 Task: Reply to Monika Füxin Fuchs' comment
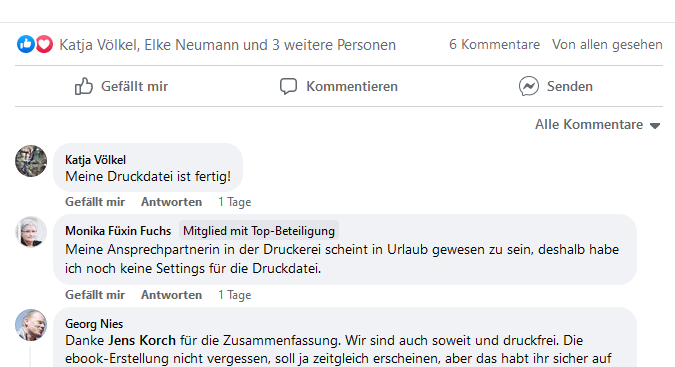point(171,295)
